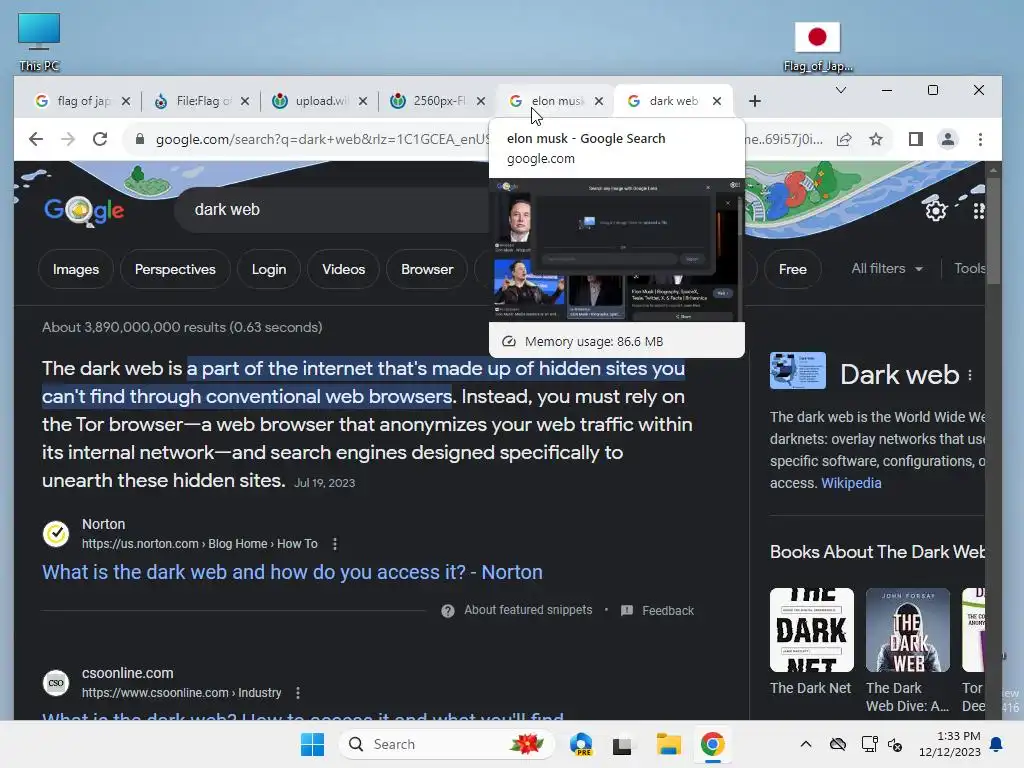Open Copilot preview icon on taskbar
Viewport: 1024px width, 768px height.
click(x=581, y=744)
